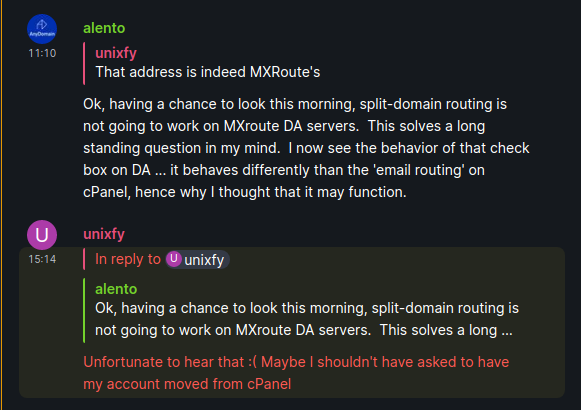Screen dimensions: 581x410
Task: Click the 15:14 message timestamp
Action: coord(42,259)
